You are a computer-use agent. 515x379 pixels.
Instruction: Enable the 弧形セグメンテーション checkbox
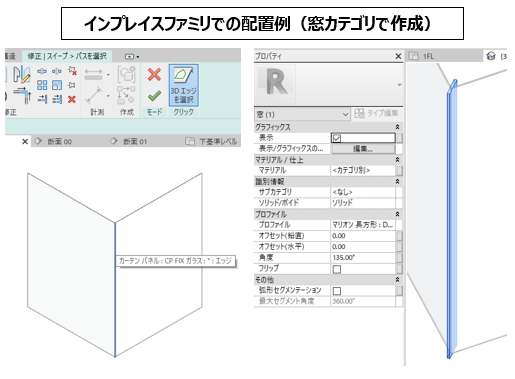337,291
